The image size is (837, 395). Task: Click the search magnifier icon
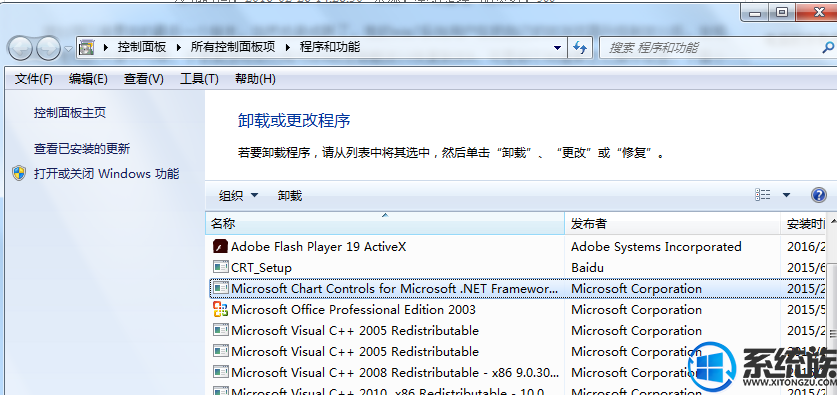click(x=827, y=48)
